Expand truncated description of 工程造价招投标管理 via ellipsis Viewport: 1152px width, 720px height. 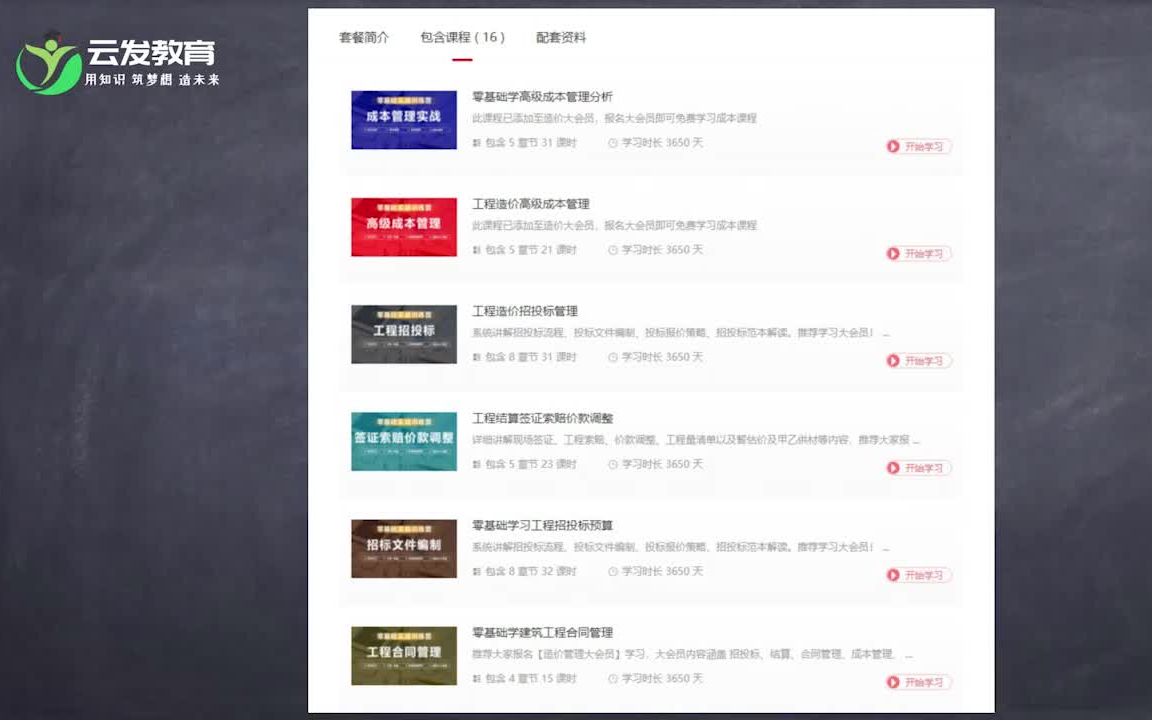coord(886,333)
